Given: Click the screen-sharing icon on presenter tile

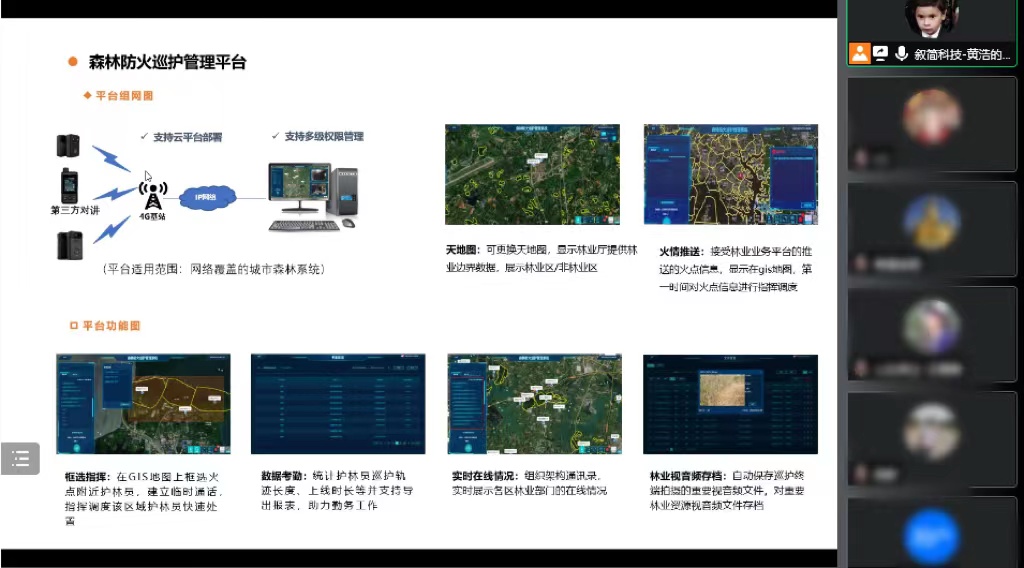Looking at the screenshot, I should point(880,54).
